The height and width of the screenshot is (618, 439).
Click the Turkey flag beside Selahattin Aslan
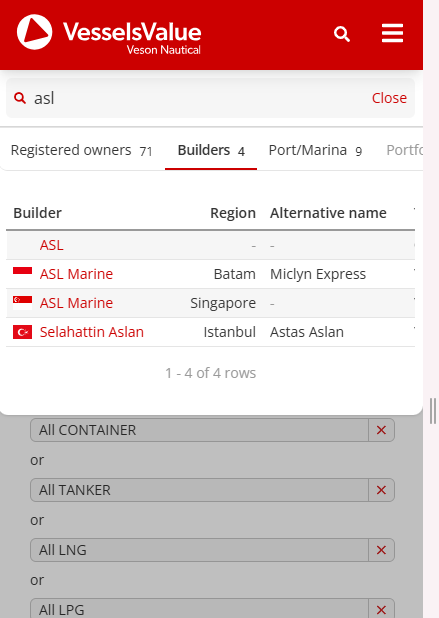click(22, 332)
